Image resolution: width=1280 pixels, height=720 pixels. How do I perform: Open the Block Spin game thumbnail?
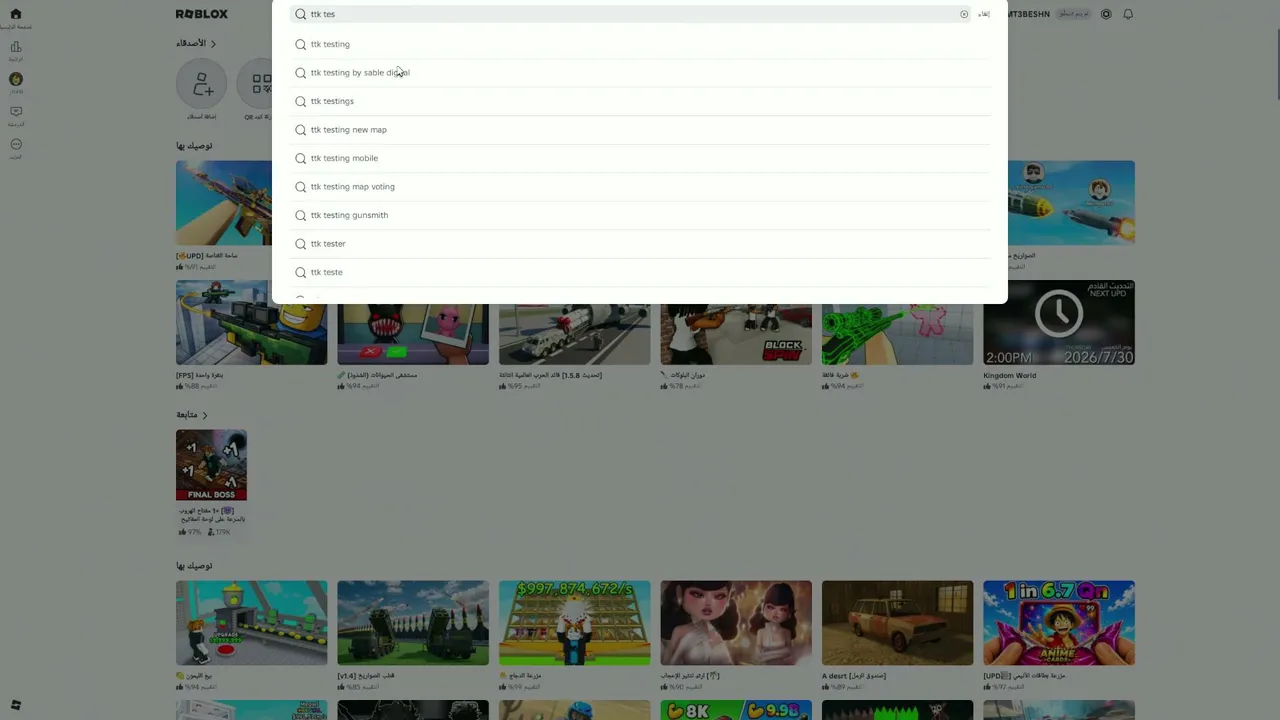736,334
